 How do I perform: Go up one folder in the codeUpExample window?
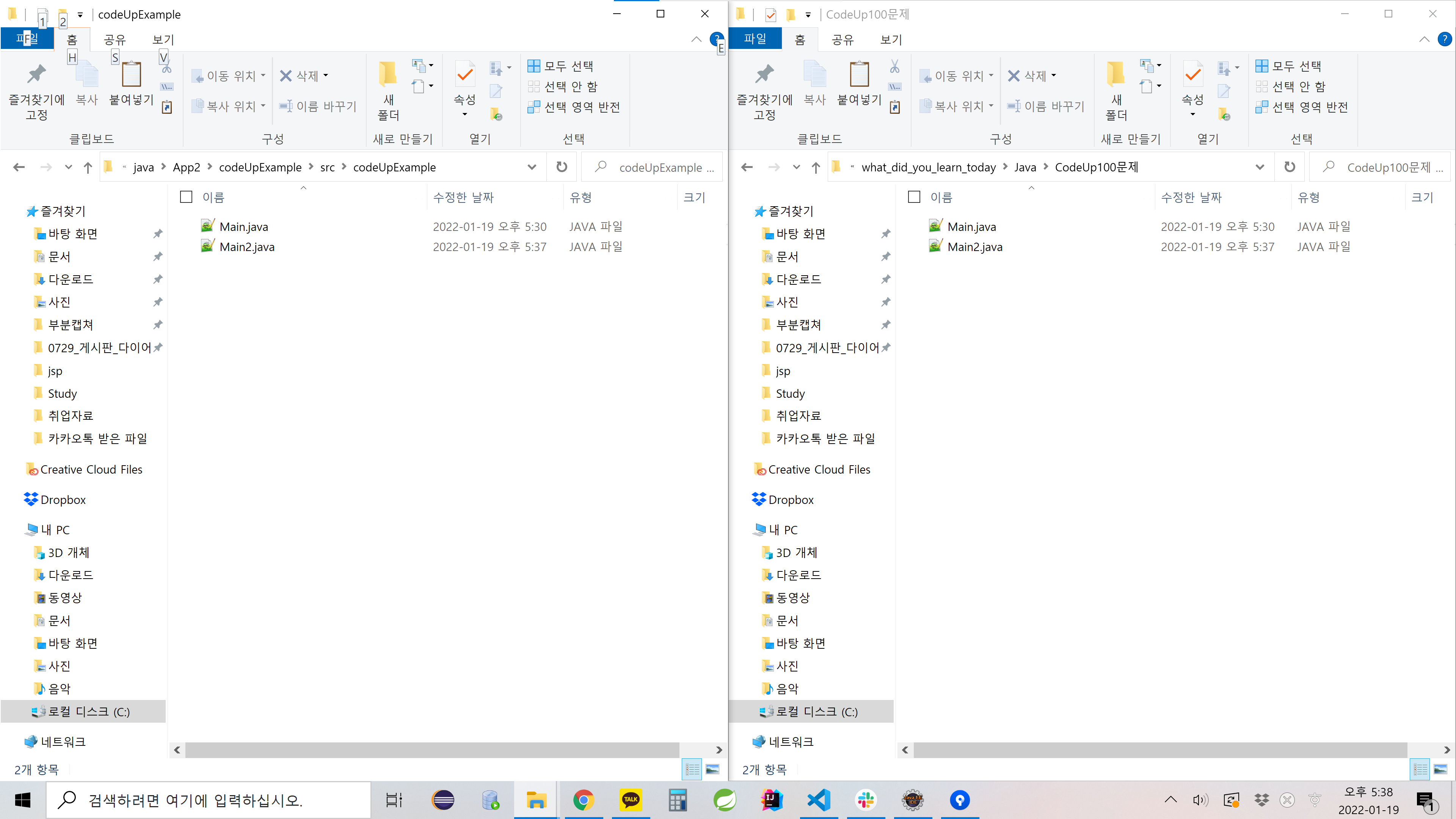click(88, 167)
